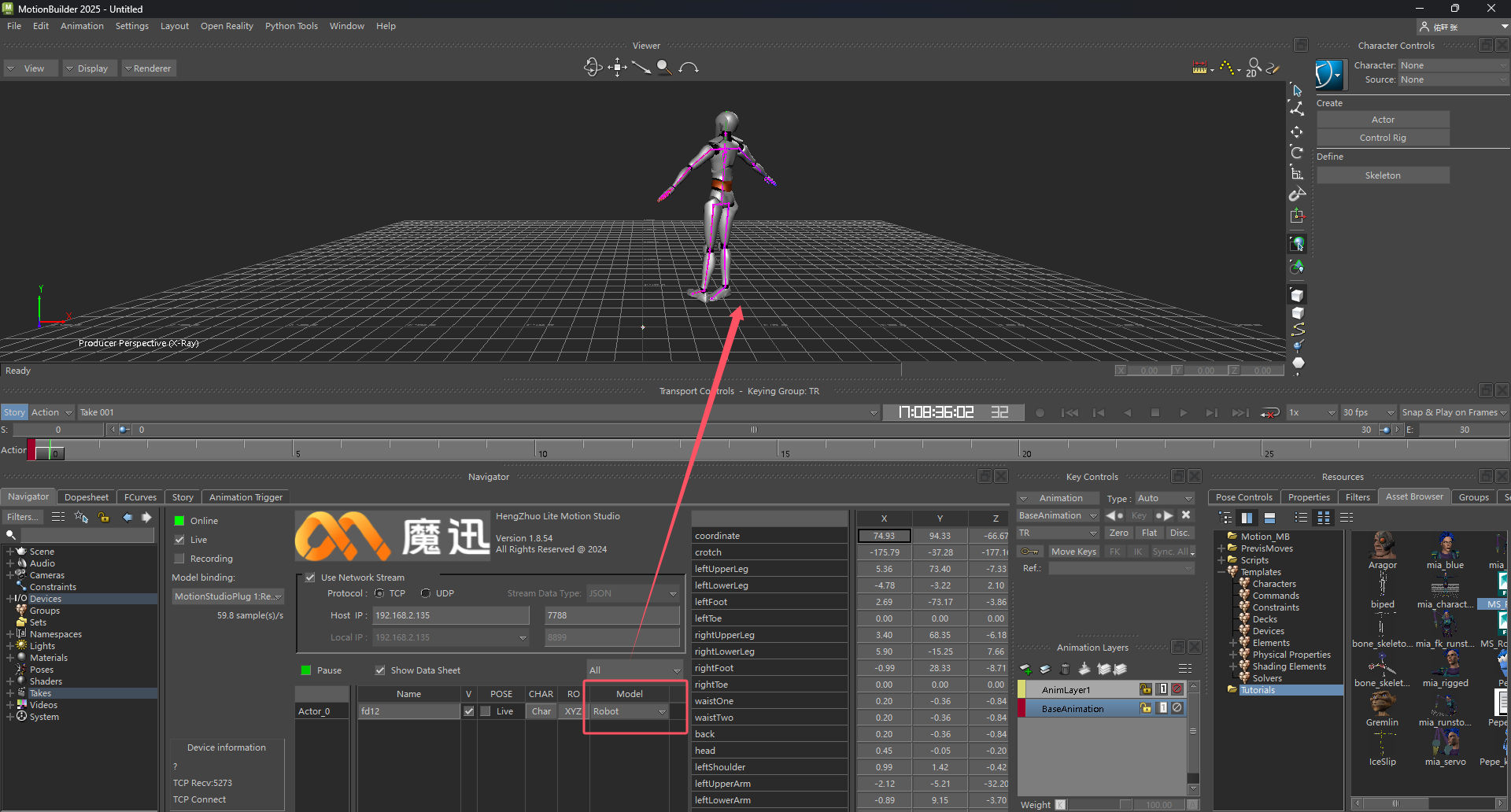Open the Python Tools menu
The width and height of the screenshot is (1511, 812).
click(x=291, y=26)
